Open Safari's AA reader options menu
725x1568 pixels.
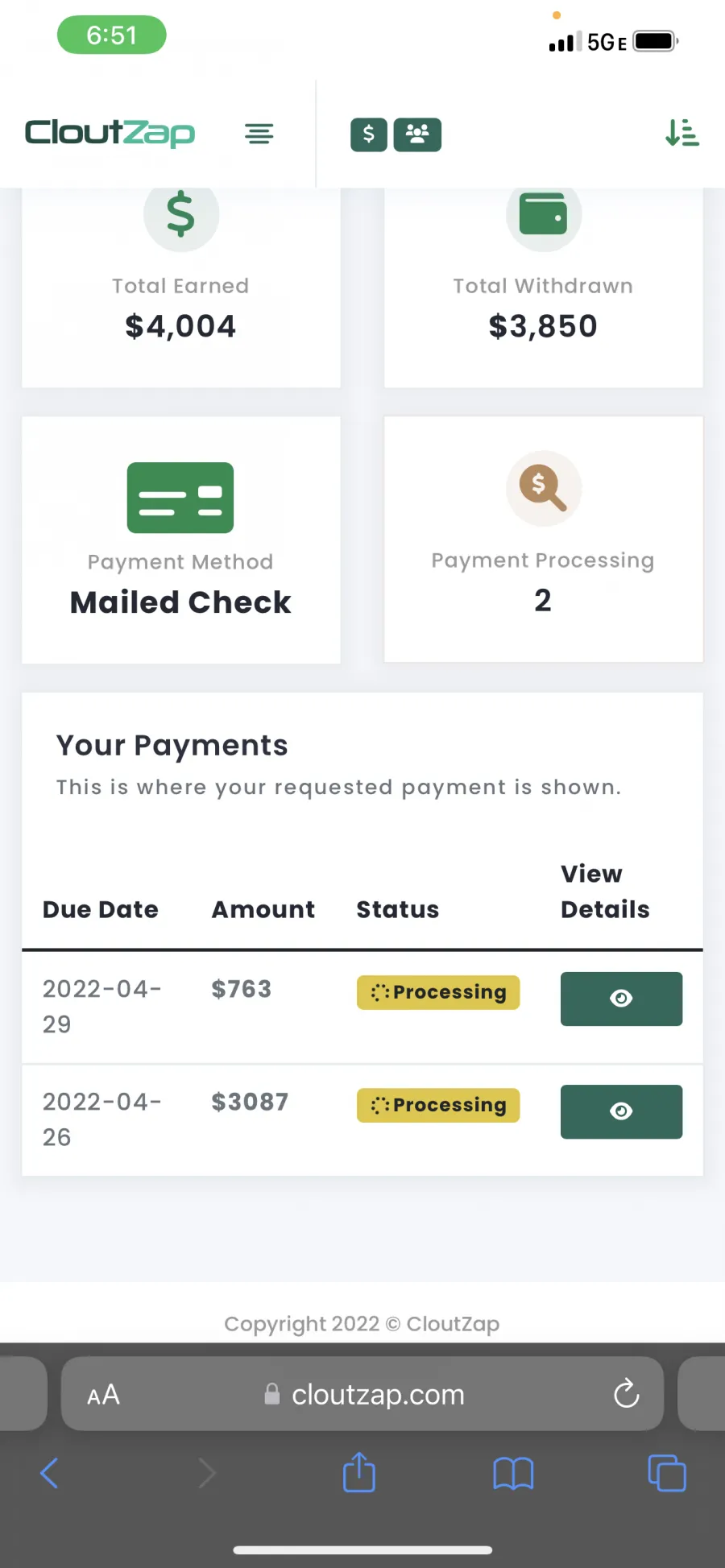[x=103, y=1394]
